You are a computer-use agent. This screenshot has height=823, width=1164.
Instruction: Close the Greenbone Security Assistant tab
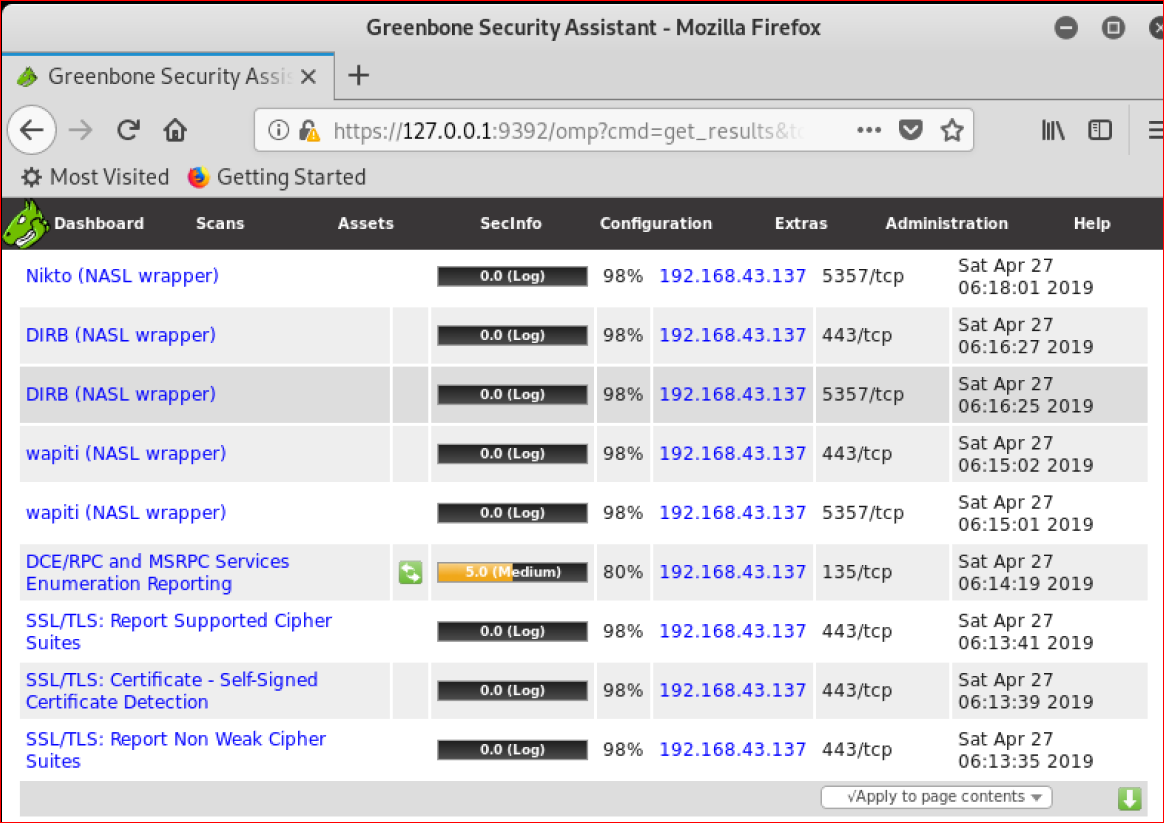(309, 76)
